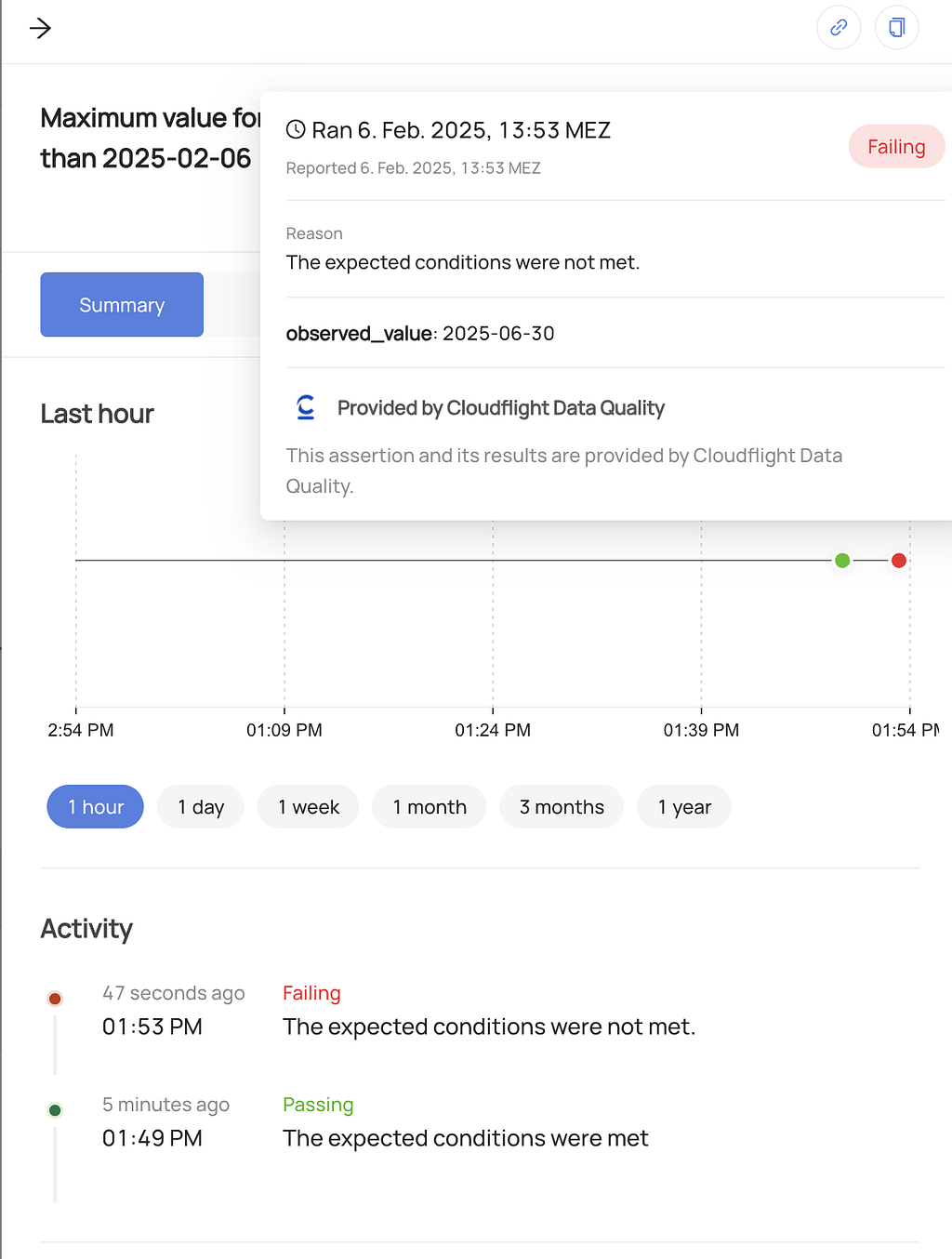952x1259 pixels.
Task: Open the Summary tab
Action: coord(122,304)
